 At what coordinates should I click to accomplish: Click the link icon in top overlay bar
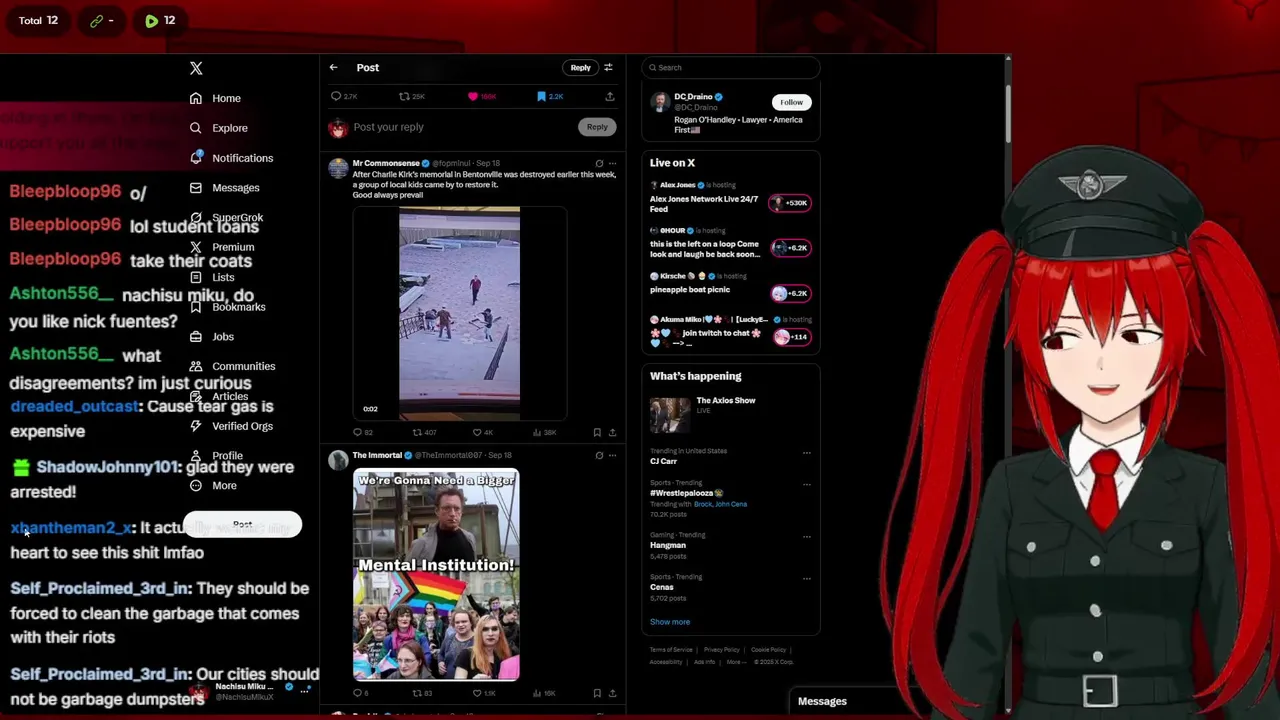[97, 20]
